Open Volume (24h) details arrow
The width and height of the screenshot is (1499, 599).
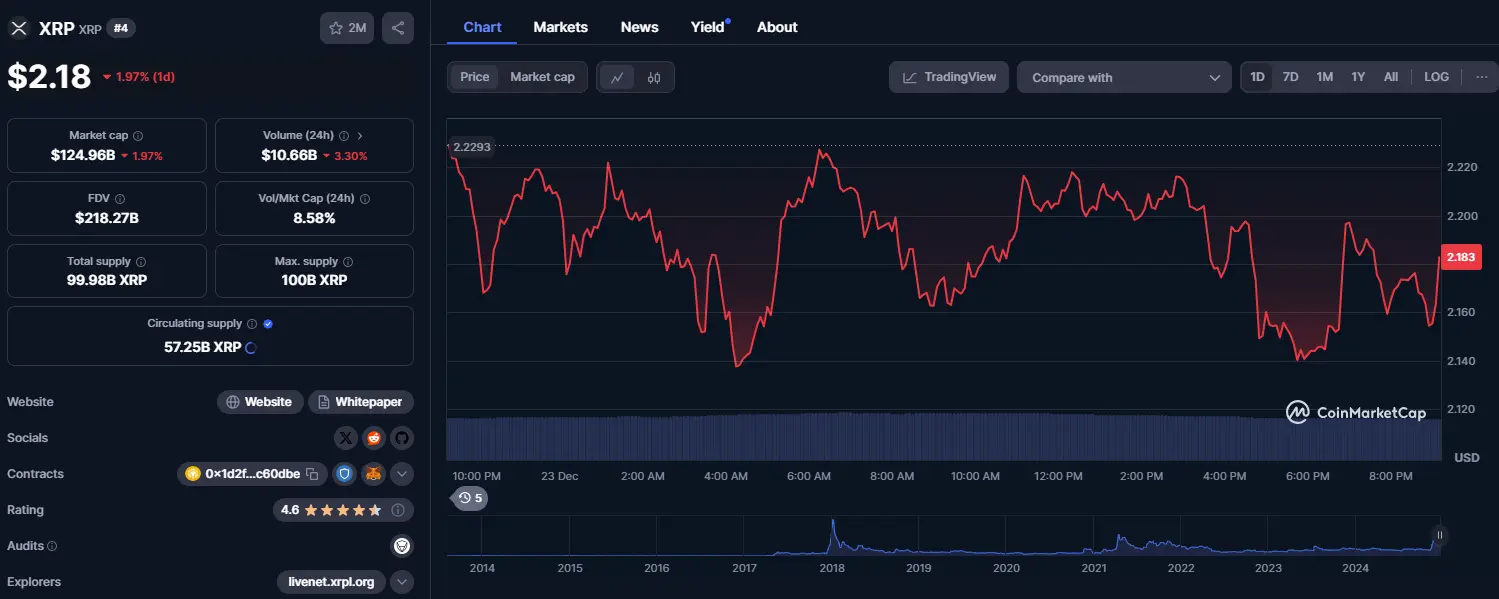tap(360, 136)
